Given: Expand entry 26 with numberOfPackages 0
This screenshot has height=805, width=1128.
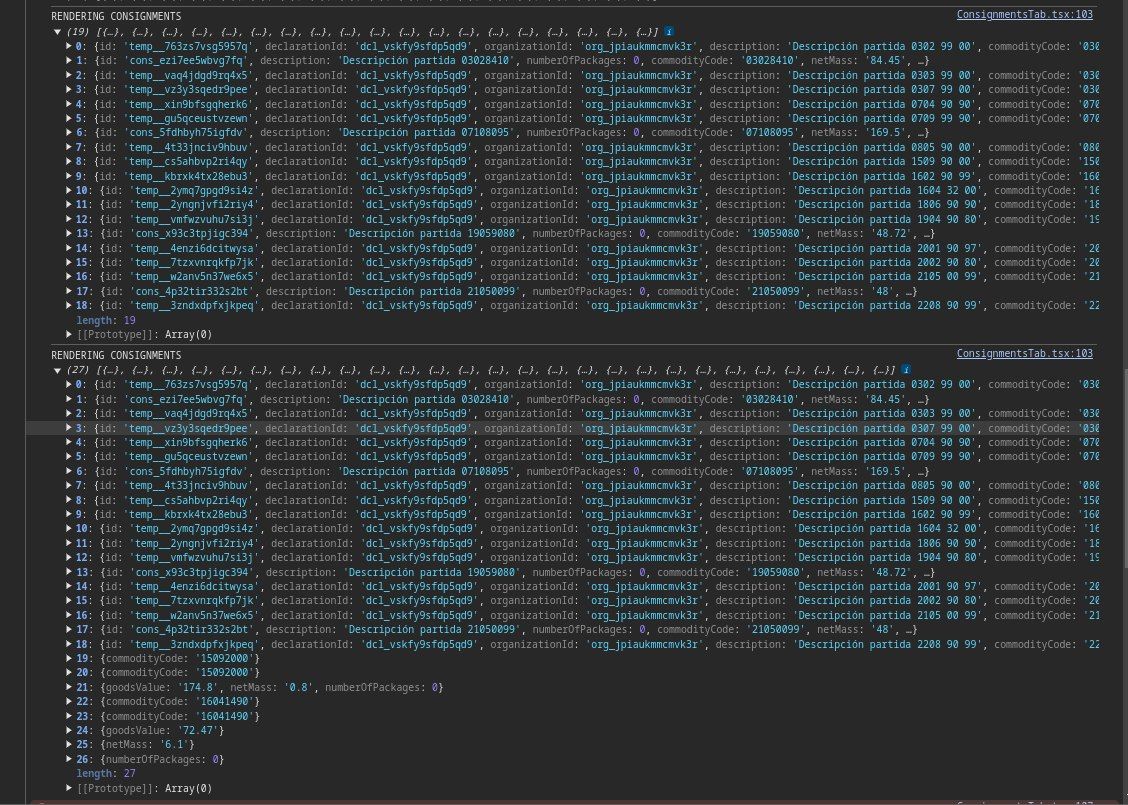Looking at the screenshot, I should [x=69, y=759].
